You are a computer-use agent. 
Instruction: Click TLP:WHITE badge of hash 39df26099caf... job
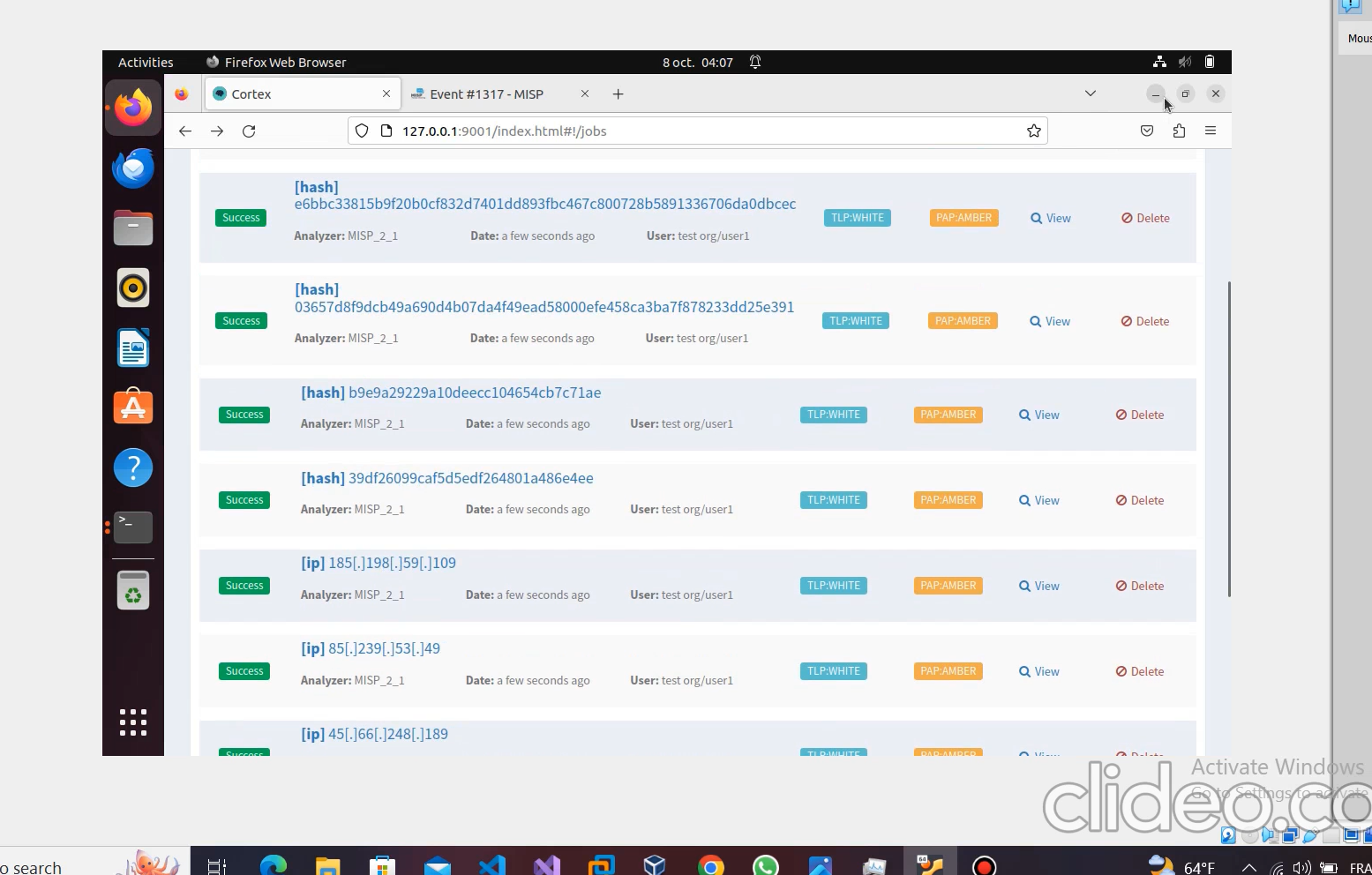click(834, 500)
